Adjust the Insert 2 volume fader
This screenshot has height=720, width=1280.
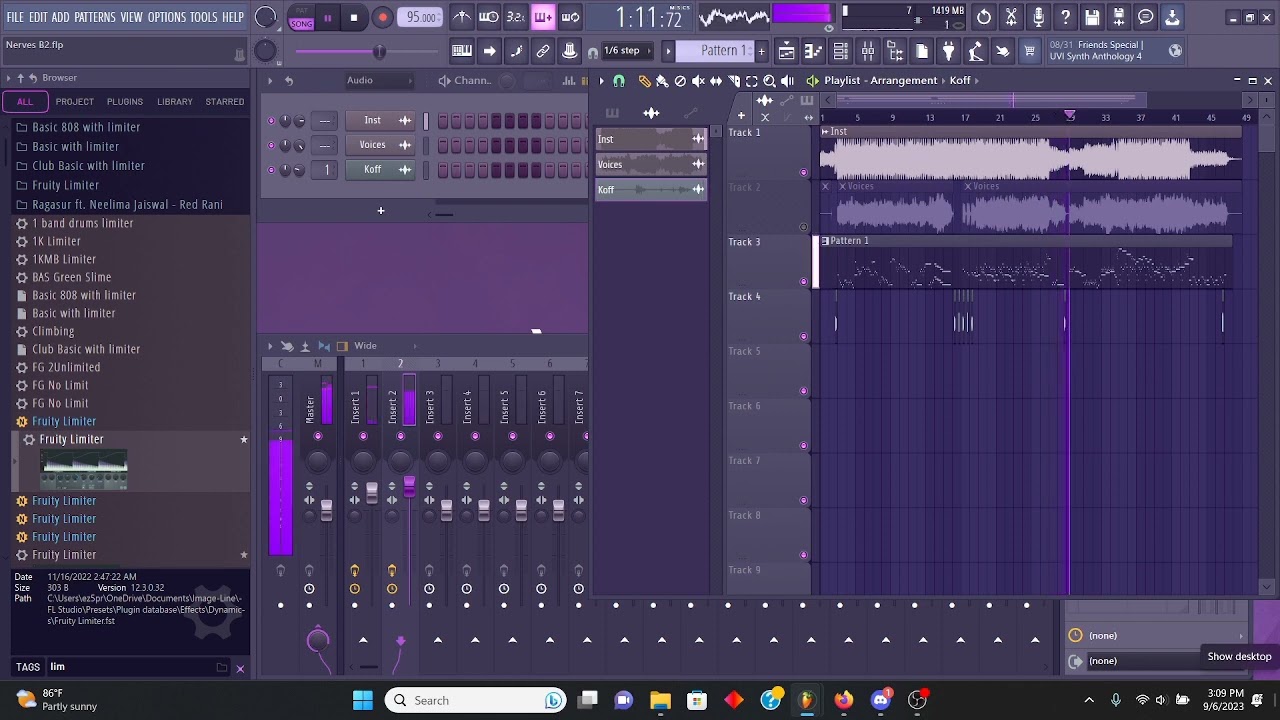pyautogui.click(x=409, y=487)
